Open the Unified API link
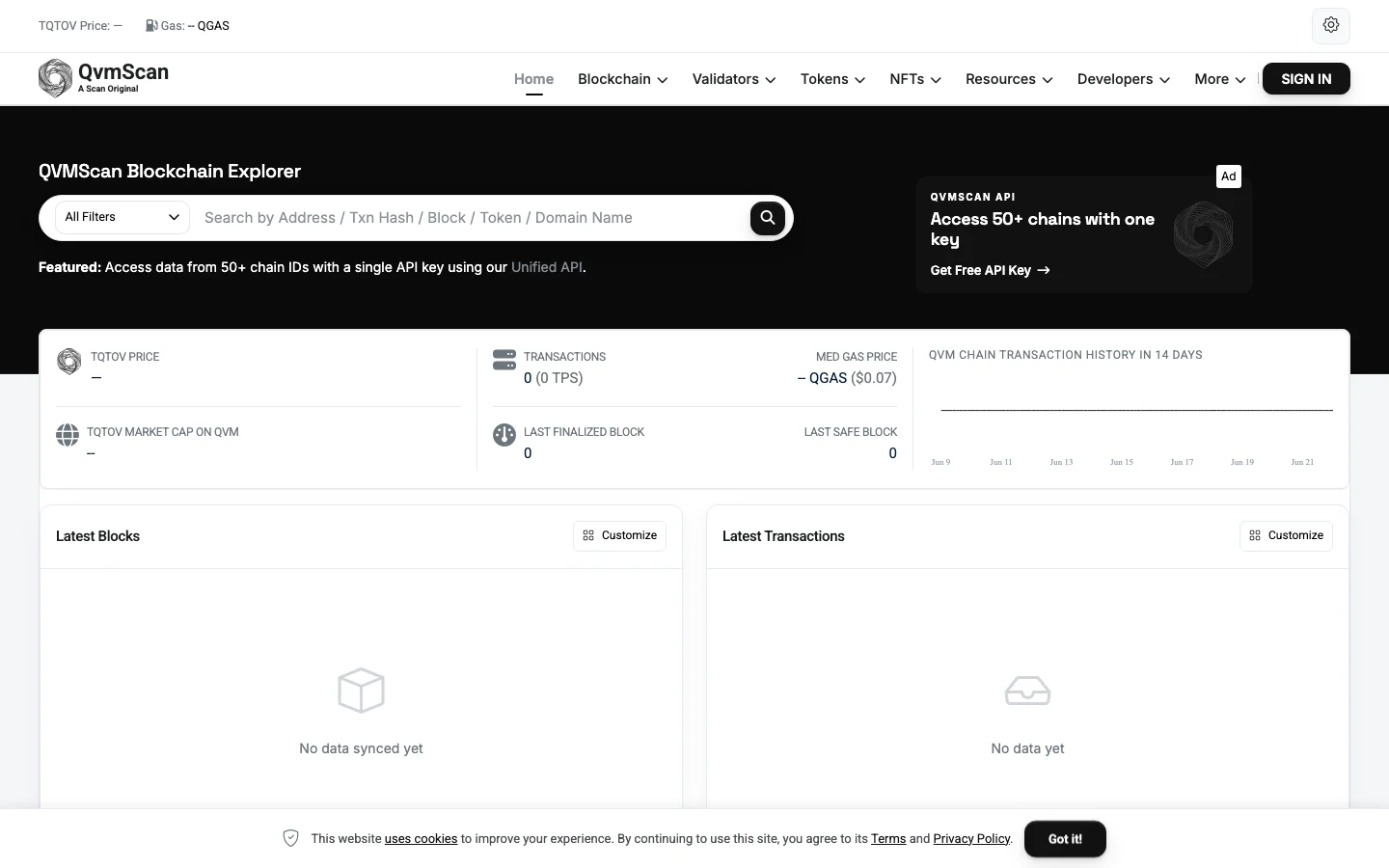This screenshot has height=868, width=1389. pos(547,267)
